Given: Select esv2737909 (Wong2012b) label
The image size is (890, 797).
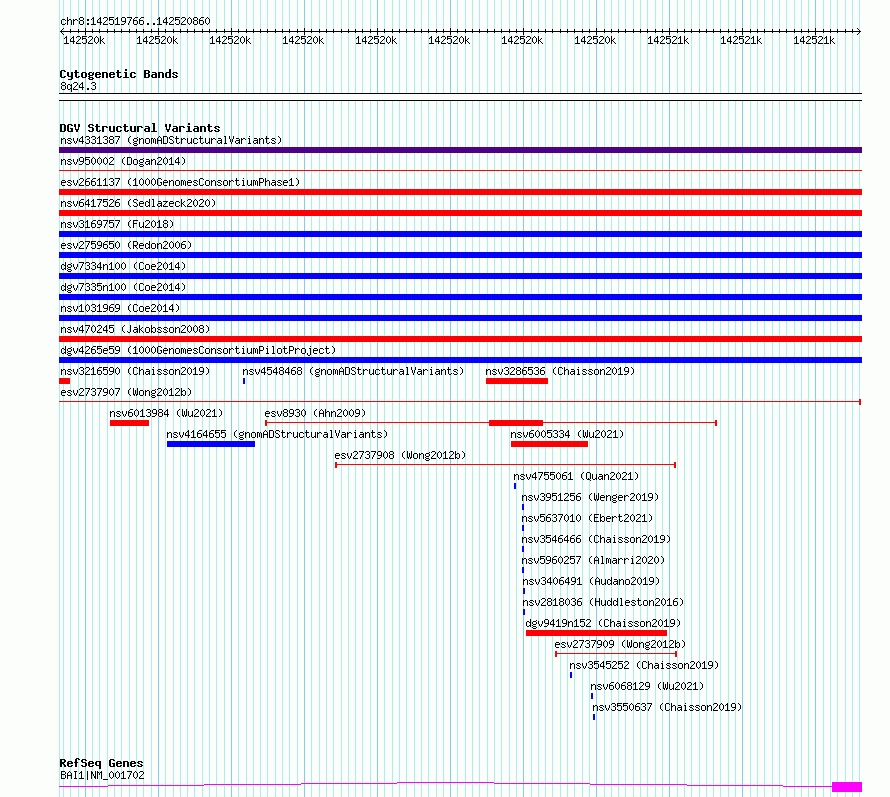Looking at the screenshot, I should pyautogui.click(x=620, y=644).
